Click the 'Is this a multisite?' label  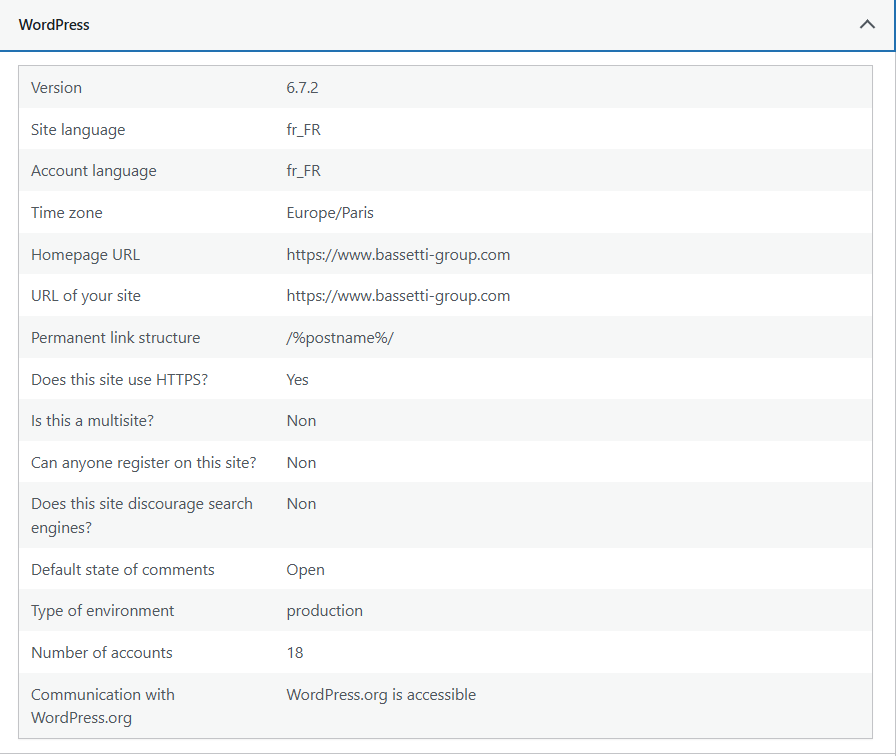(92, 421)
